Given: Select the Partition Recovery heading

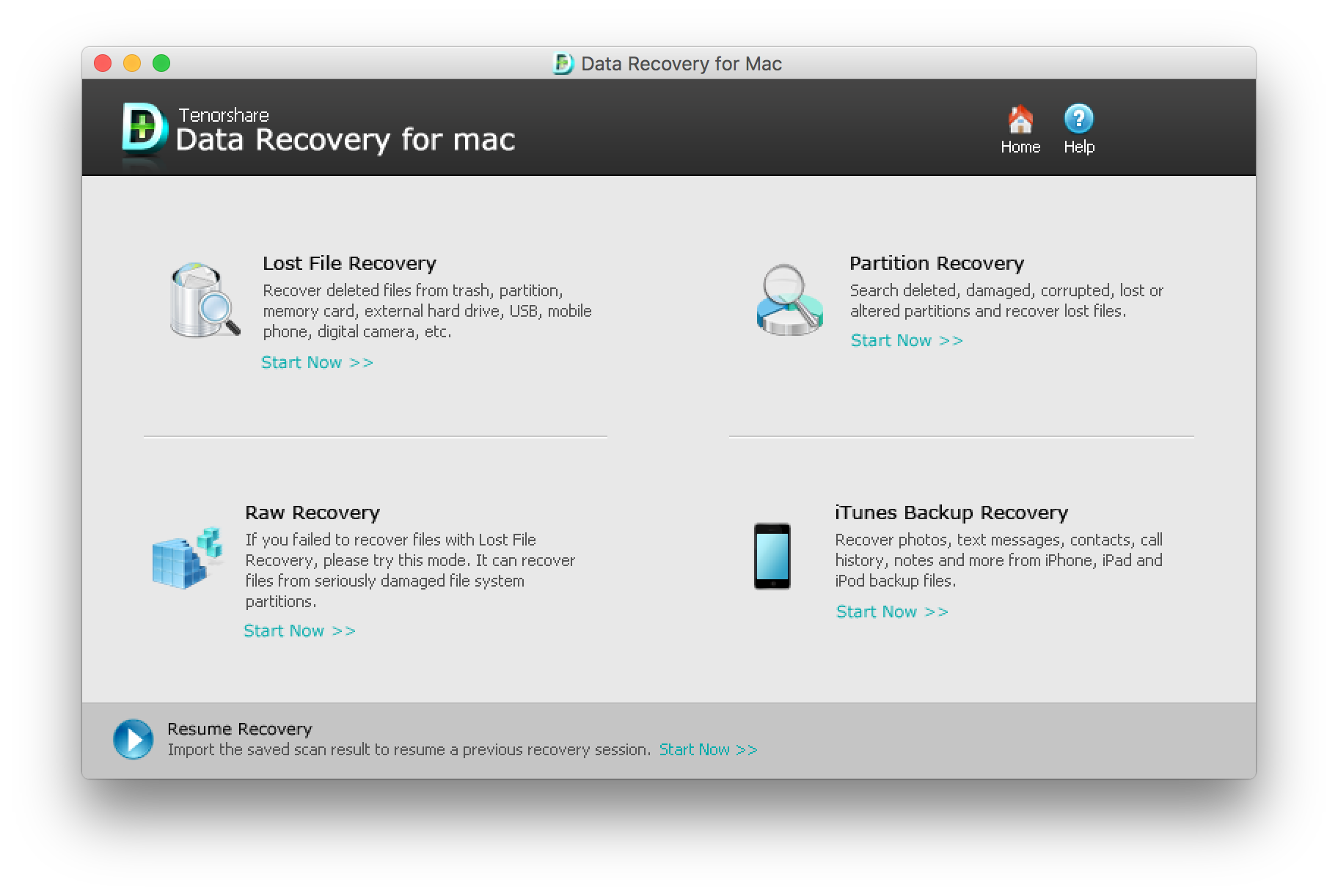Looking at the screenshot, I should (x=937, y=263).
